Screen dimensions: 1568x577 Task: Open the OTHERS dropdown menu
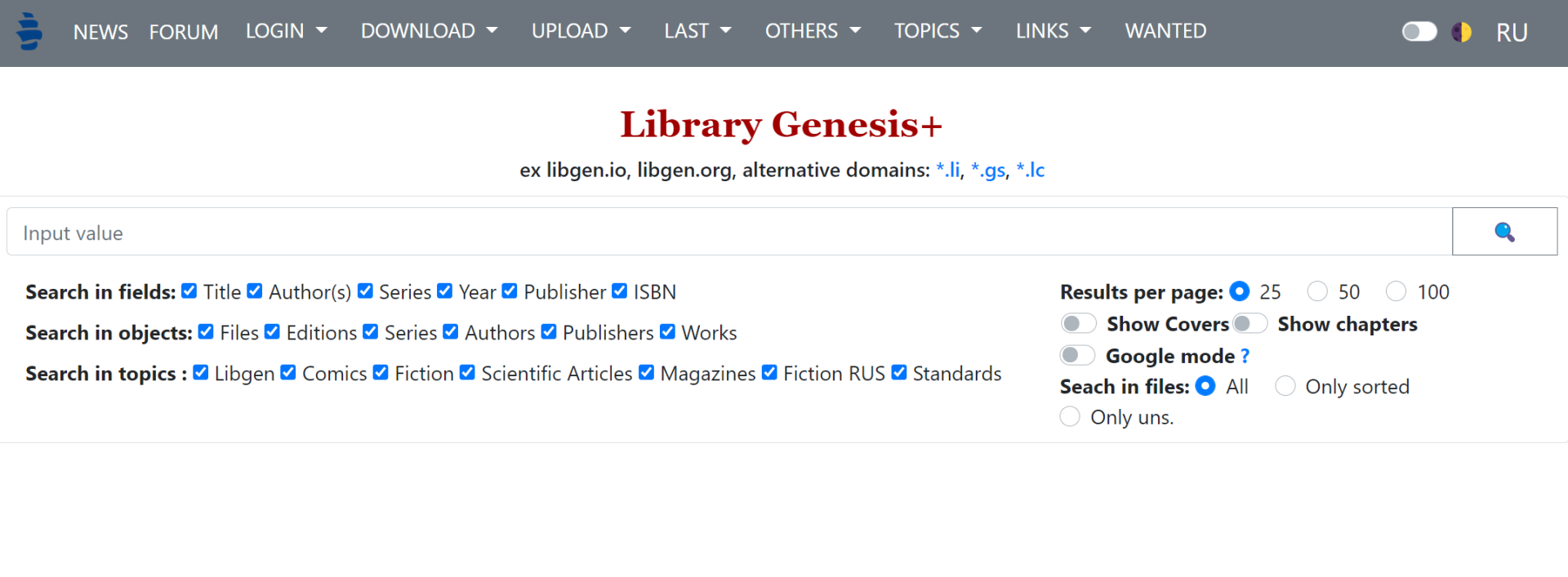[813, 31]
